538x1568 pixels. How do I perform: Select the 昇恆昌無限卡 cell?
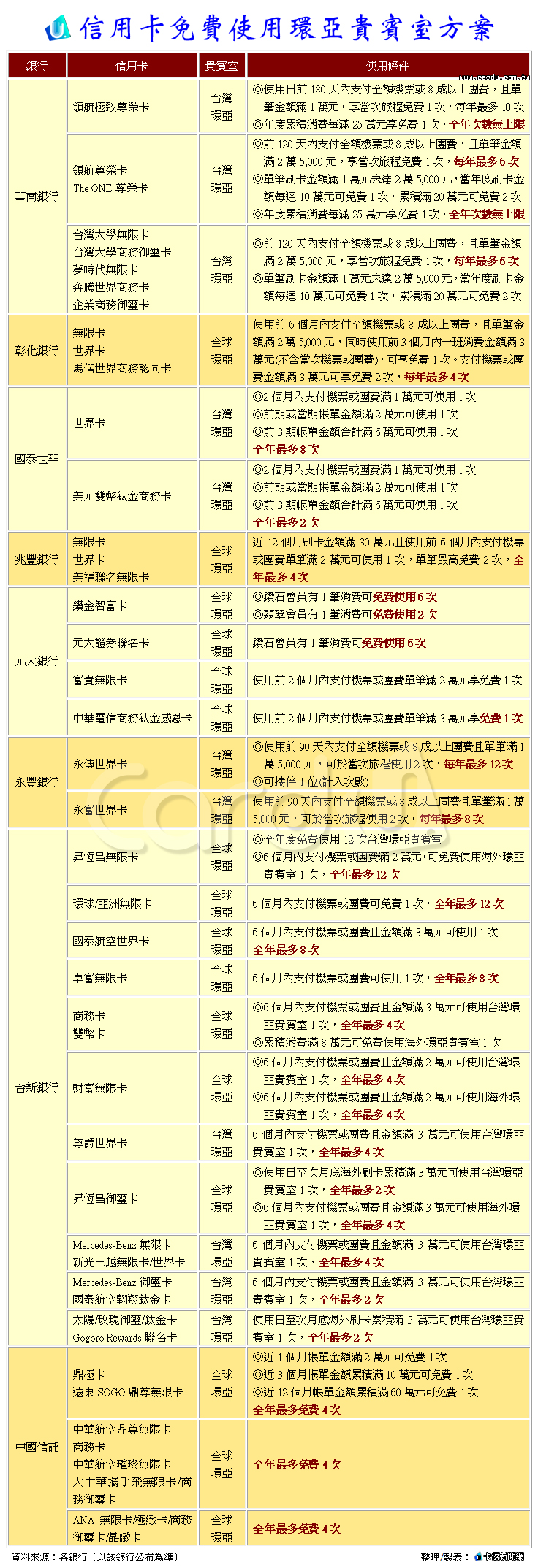click(132, 857)
